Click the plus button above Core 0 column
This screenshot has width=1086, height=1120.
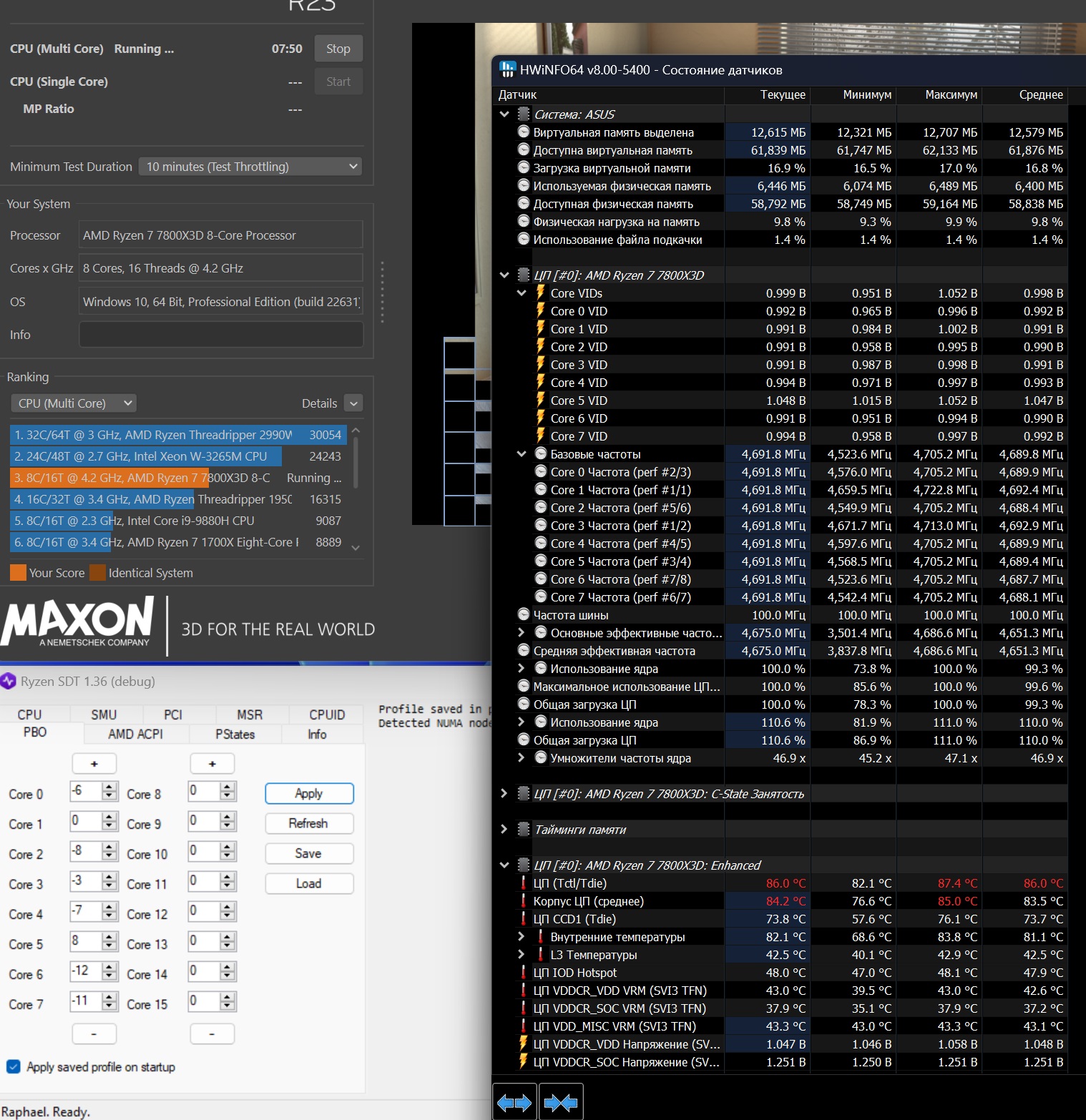pyautogui.click(x=94, y=764)
